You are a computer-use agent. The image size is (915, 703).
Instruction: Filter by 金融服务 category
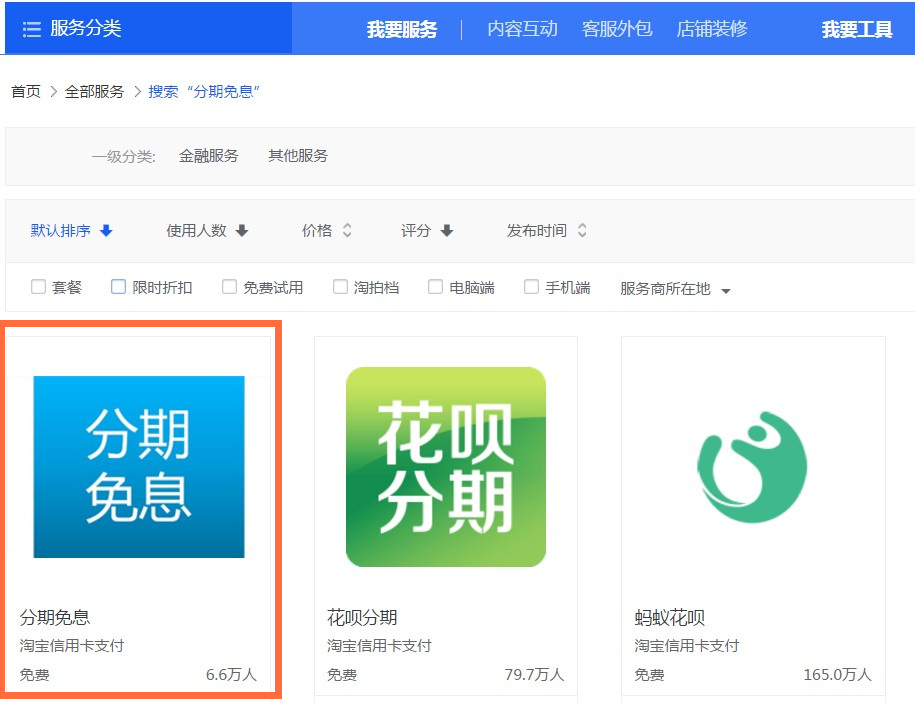pos(208,156)
